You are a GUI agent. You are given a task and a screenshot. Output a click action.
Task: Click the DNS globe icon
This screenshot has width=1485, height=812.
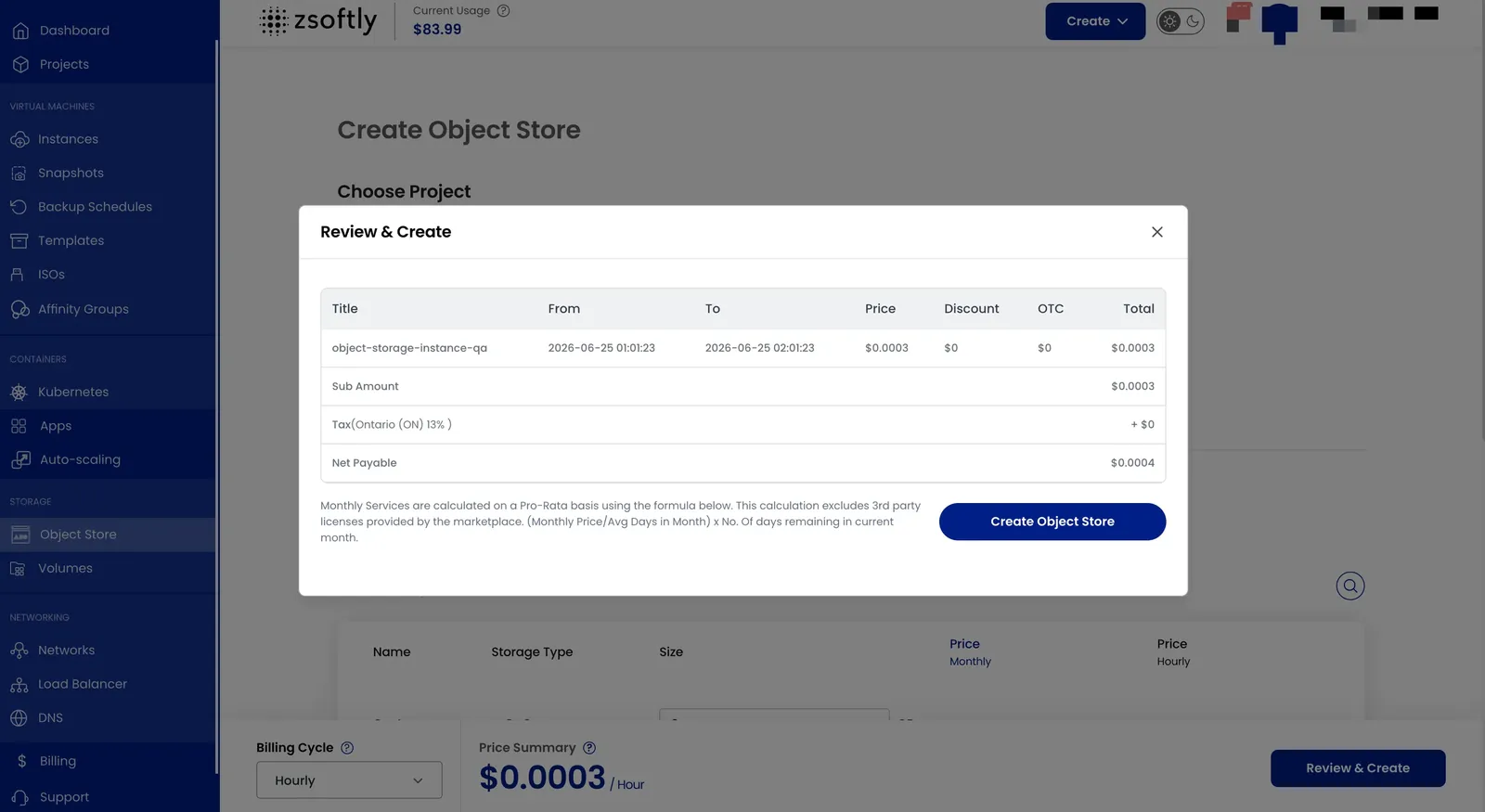19,718
